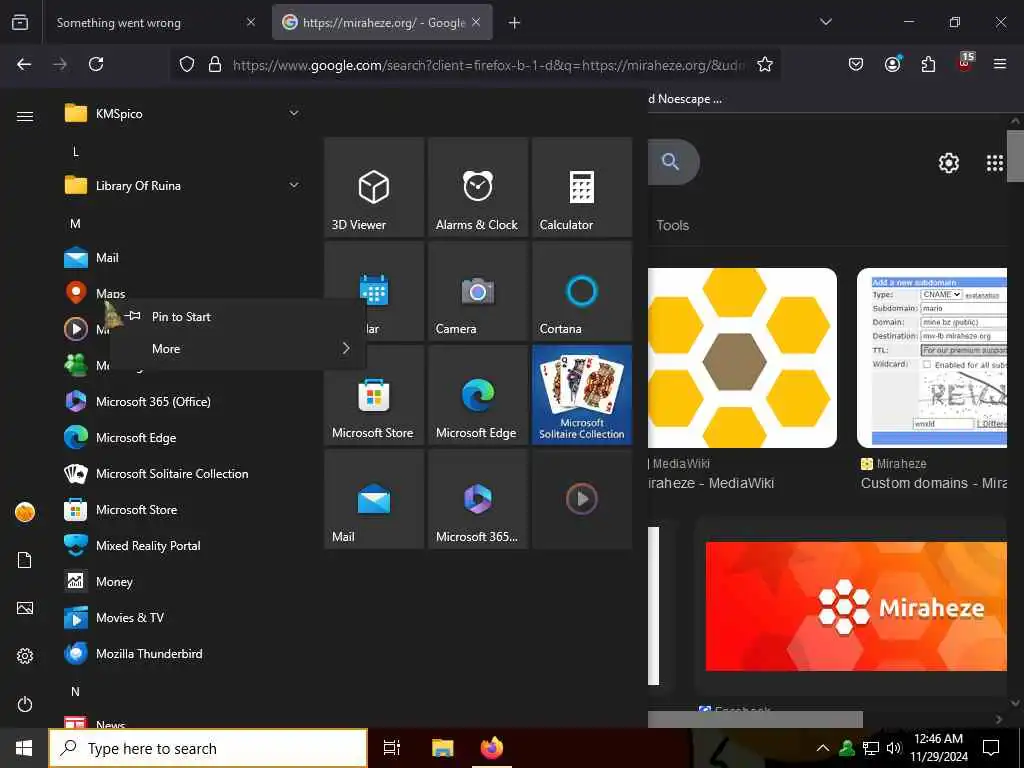Open the Alarms & Clock tile
The image size is (1024, 768).
click(477, 187)
